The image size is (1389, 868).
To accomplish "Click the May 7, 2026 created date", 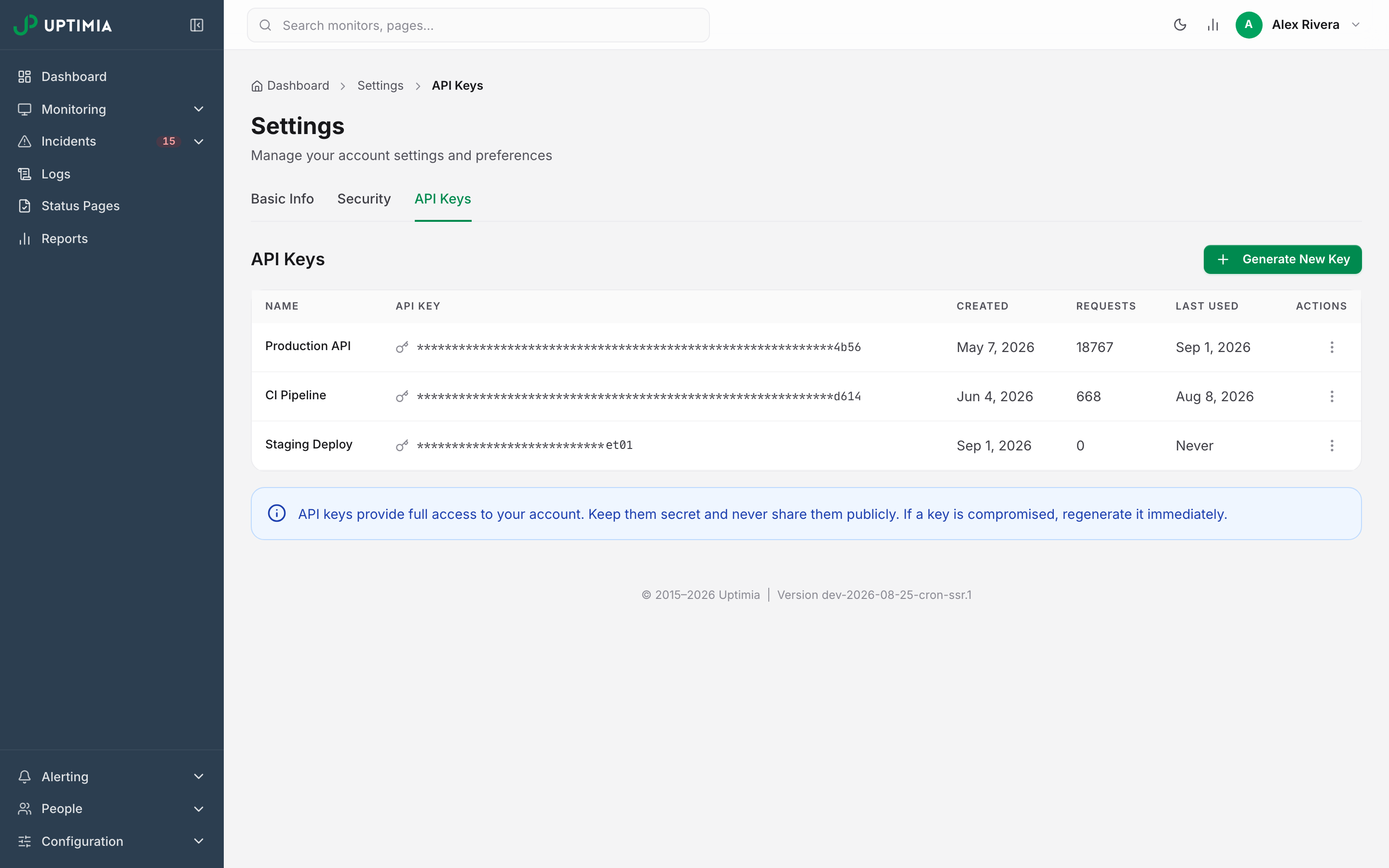I will pos(994,347).
